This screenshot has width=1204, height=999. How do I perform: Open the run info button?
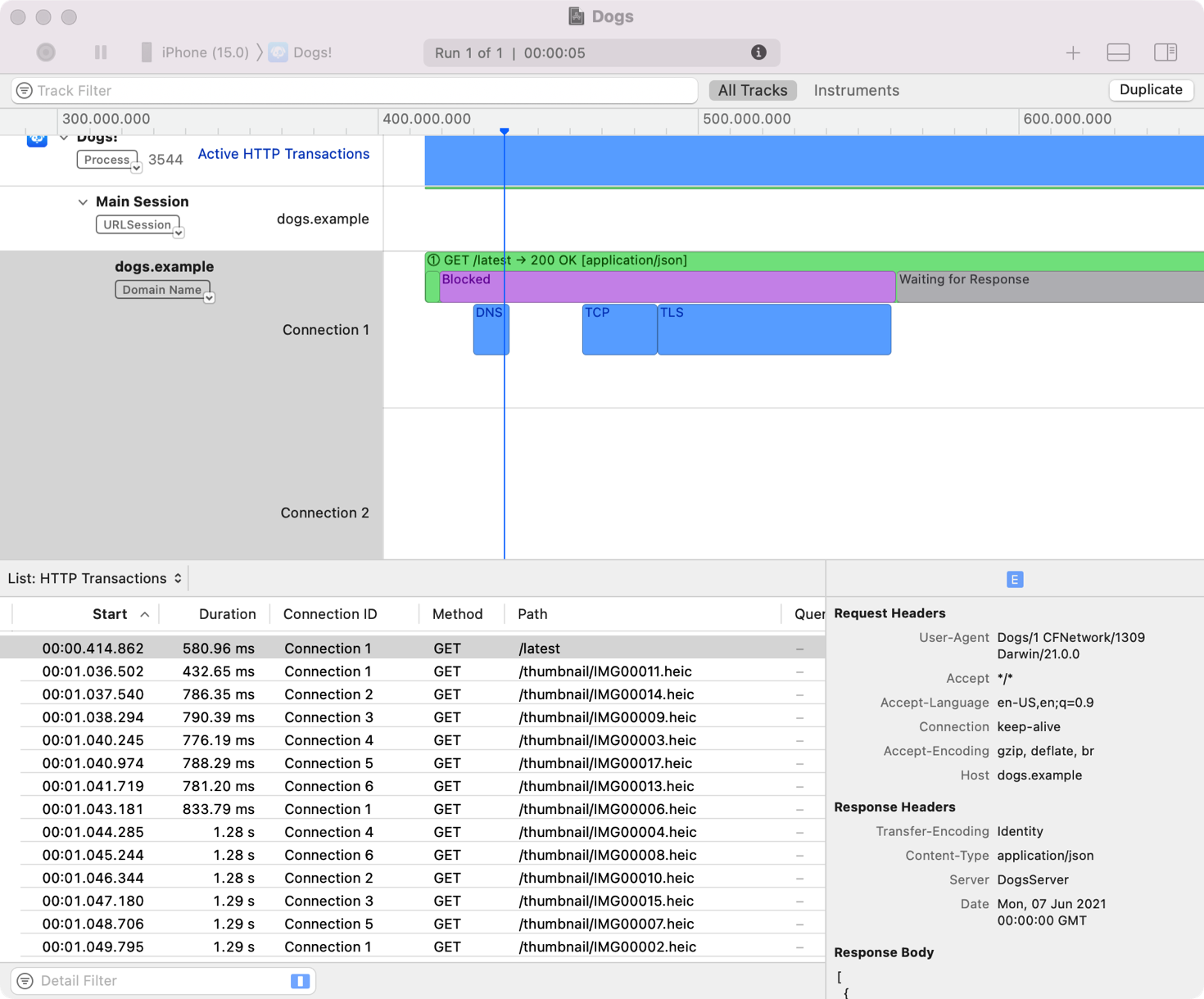(x=758, y=52)
